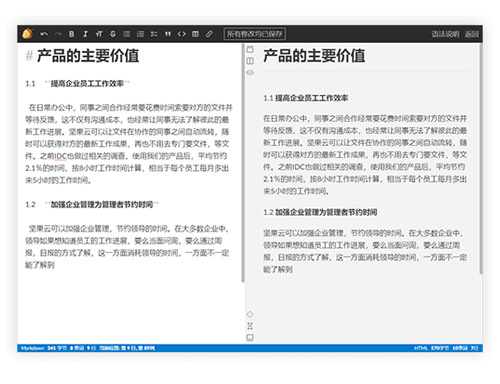Image resolution: width=500 pixels, height=384 pixels.
Task: Click the nut logo icon in the toolbar
Action: tap(28, 34)
